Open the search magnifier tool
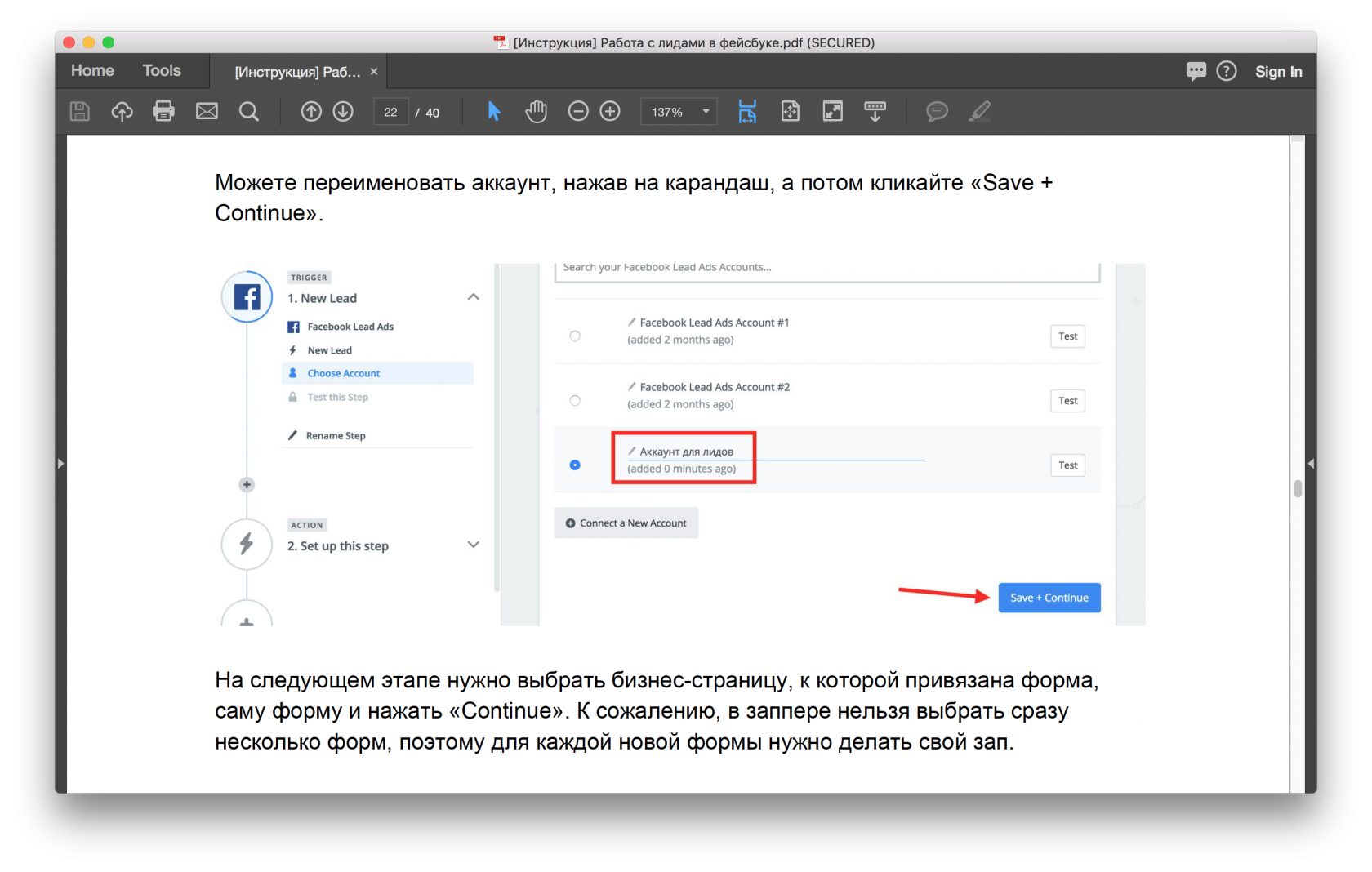This screenshot has width=1372, height=872. [249, 112]
